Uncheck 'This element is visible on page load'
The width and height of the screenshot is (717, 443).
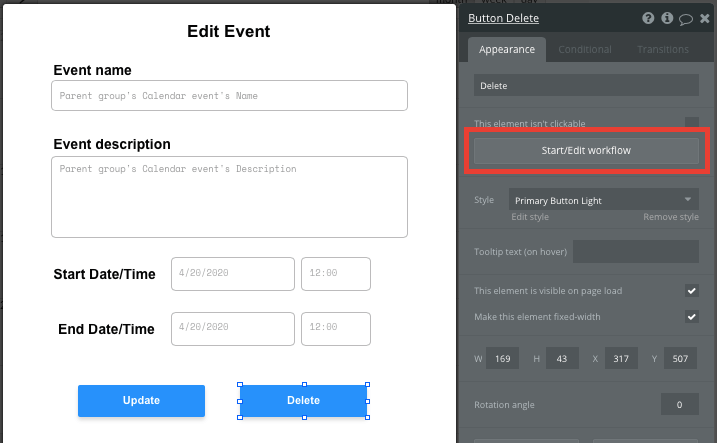tap(692, 291)
